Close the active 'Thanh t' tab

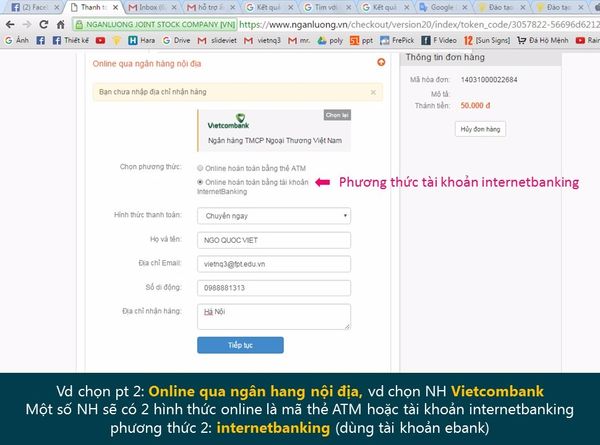click(116, 7)
